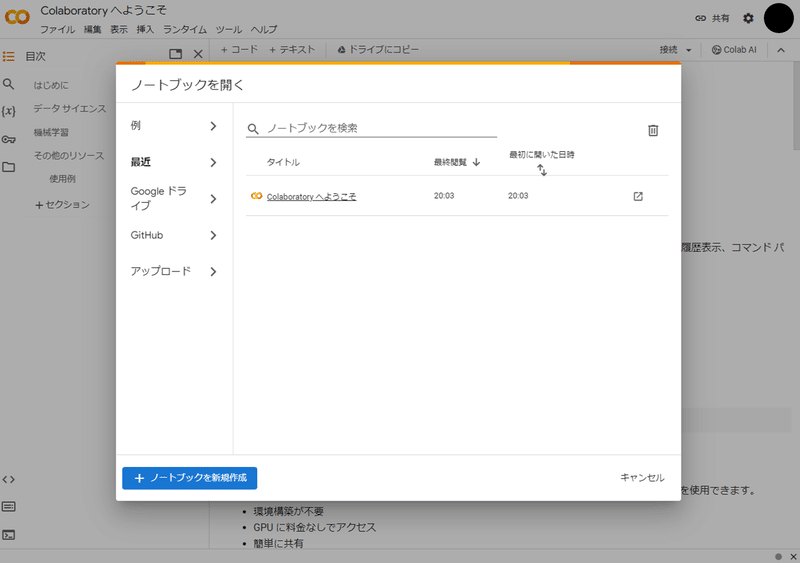Add a text cell with + テキスト
This screenshot has height=563, width=800.
292,50
